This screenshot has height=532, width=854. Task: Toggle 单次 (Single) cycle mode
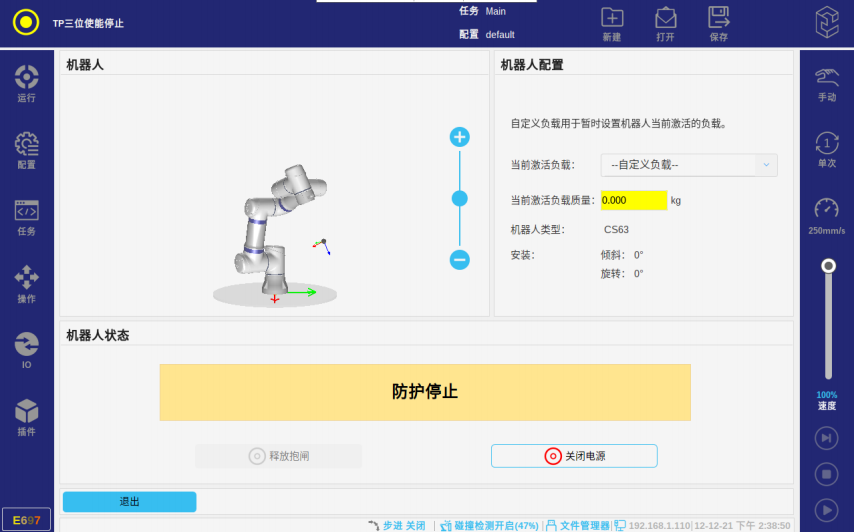827,148
